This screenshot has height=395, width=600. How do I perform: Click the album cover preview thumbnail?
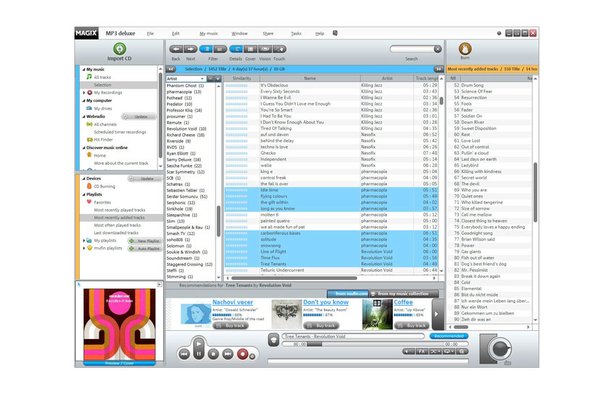coord(119,324)
